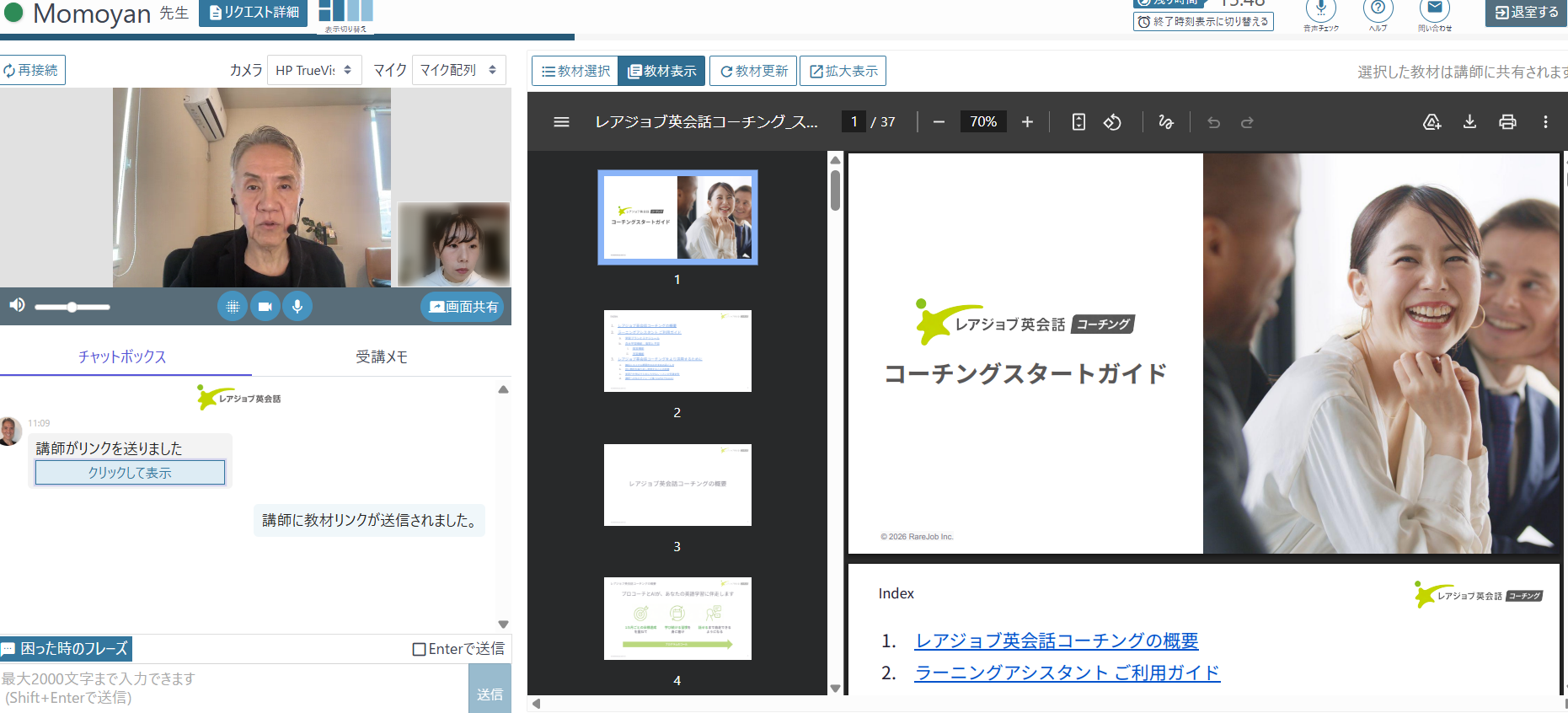Image resolution: width=1568 pixels, height=713 pixels.
Task: Open the マイク device dropdown
Action: click(x=459, y=70)
